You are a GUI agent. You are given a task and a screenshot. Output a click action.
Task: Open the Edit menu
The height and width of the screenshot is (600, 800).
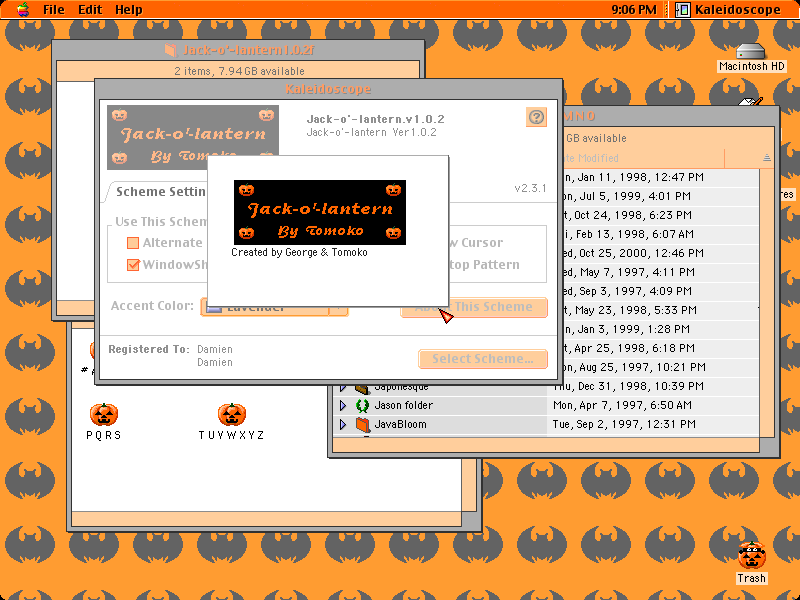pos(90,10)
